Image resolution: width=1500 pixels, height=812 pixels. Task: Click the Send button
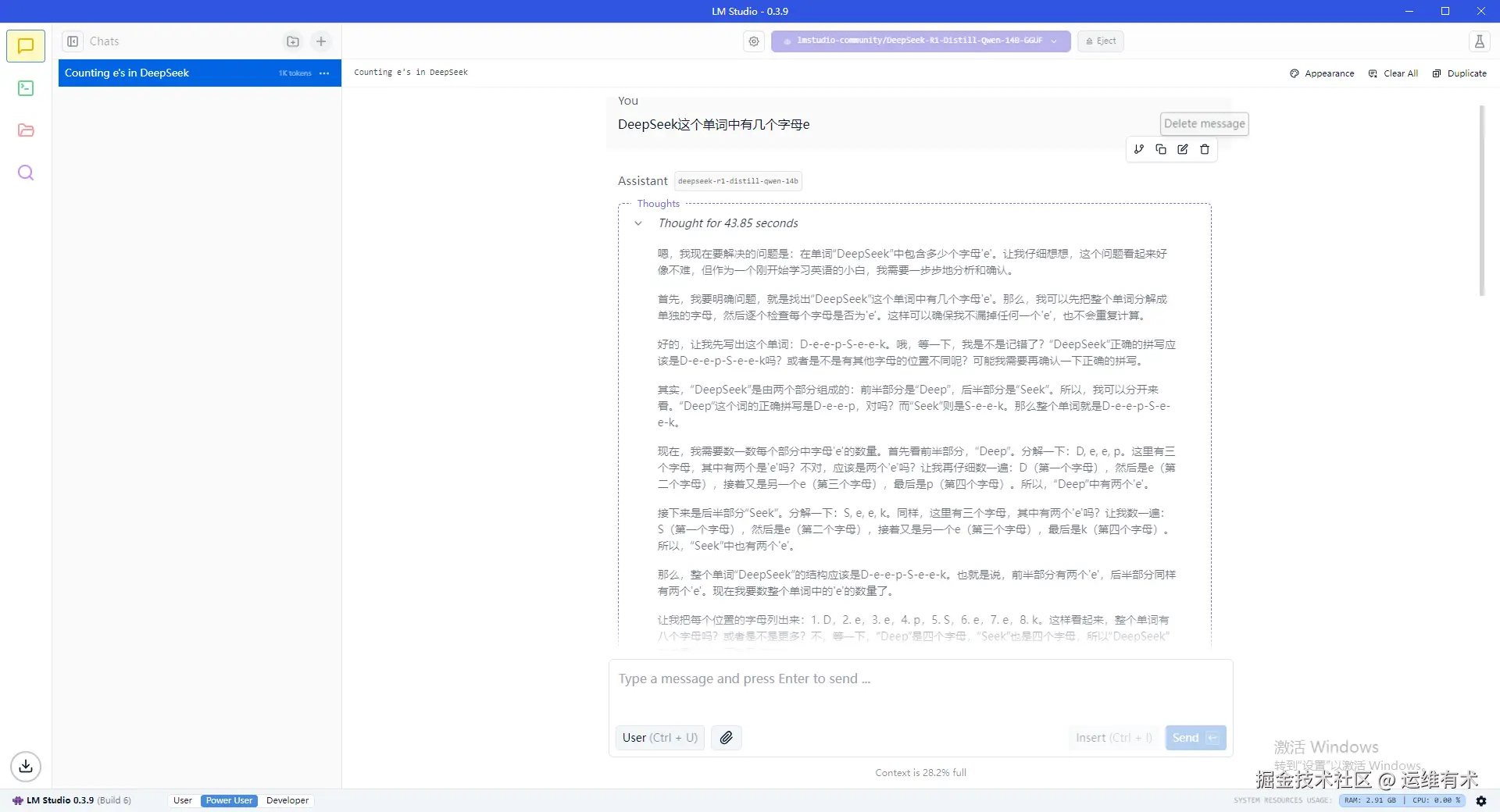(1195, 738)
